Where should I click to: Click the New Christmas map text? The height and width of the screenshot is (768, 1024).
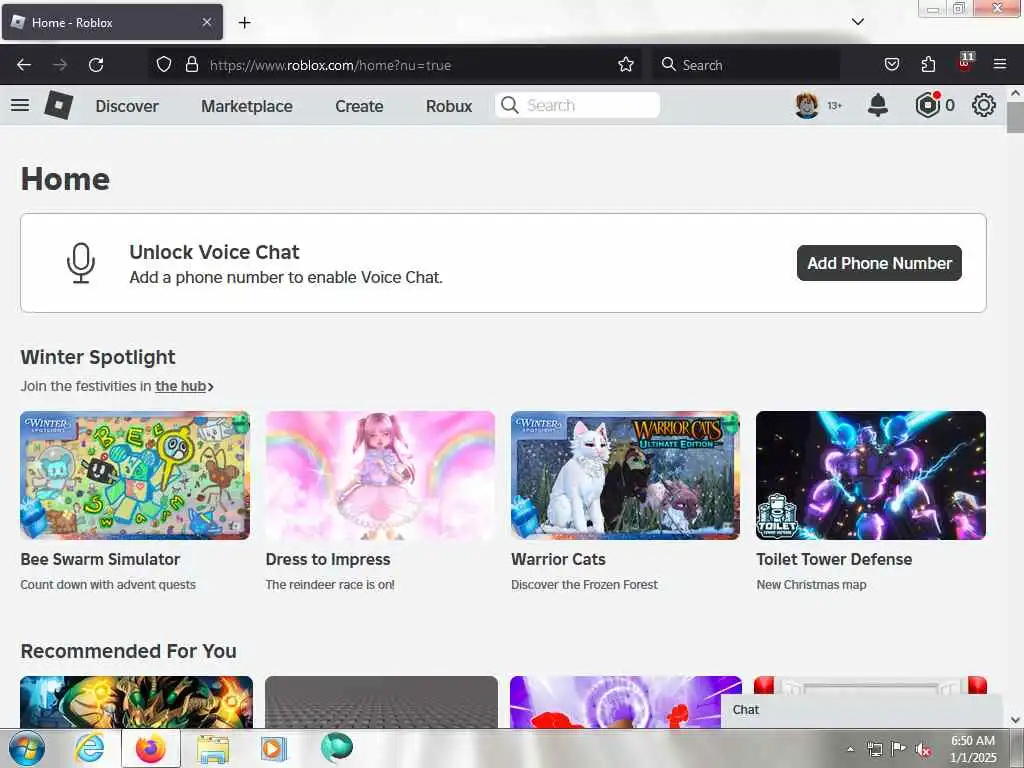[x=812, y=584]
